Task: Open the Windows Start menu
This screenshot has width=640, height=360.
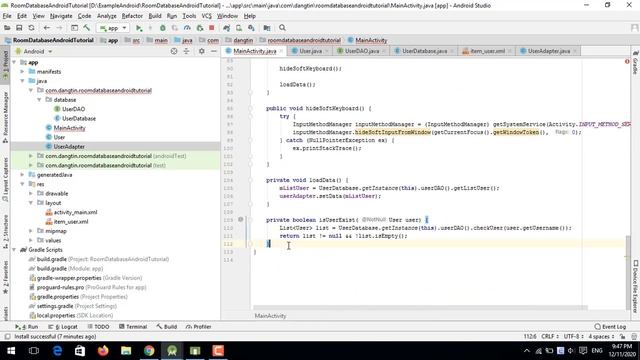Action: click(11, 351)
